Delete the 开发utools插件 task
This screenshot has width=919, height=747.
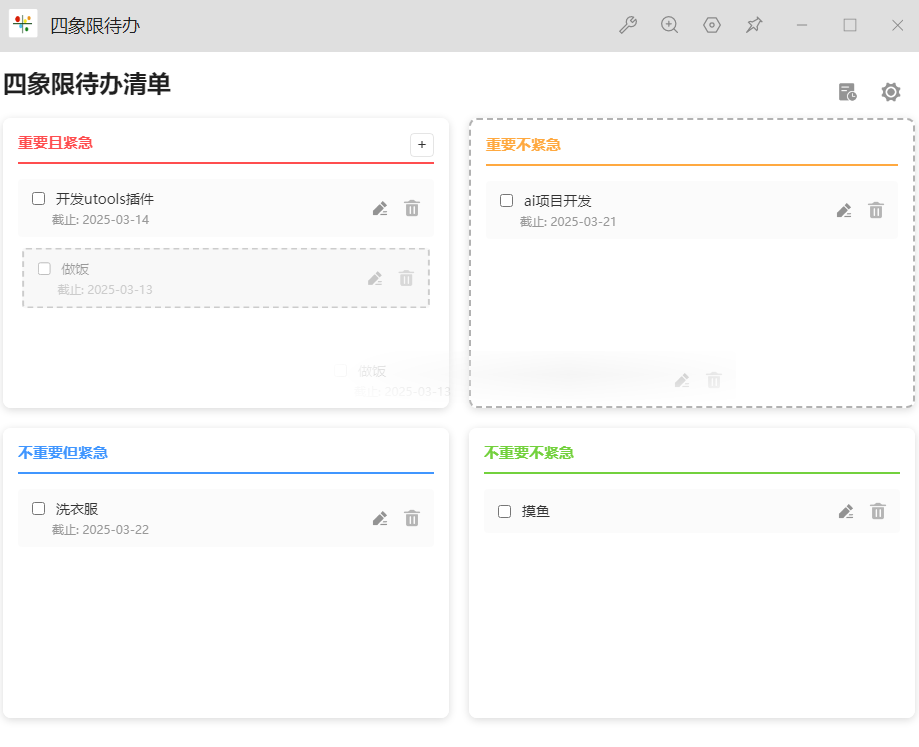click(x=412, y=209)
